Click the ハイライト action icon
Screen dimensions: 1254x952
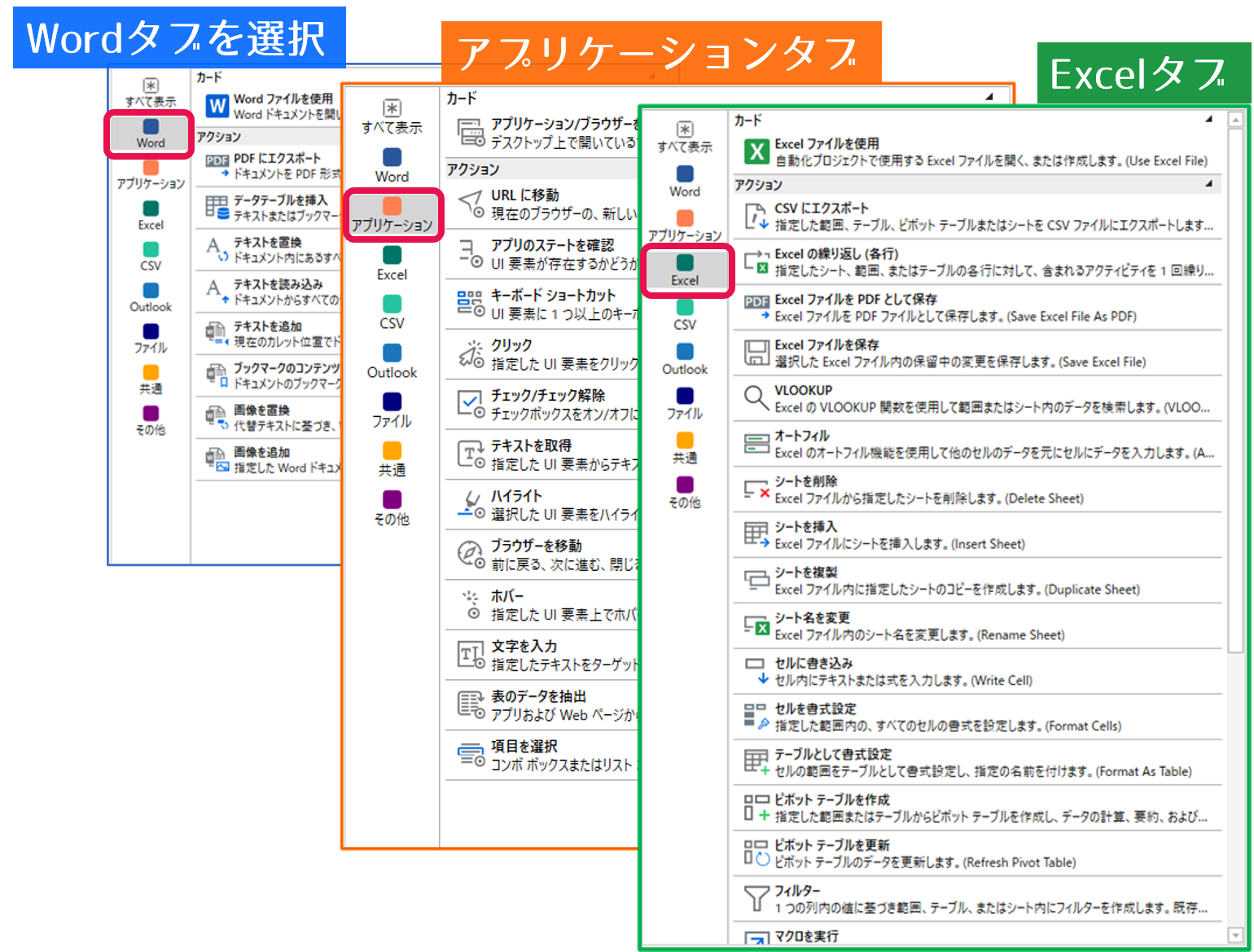point(471,504)
